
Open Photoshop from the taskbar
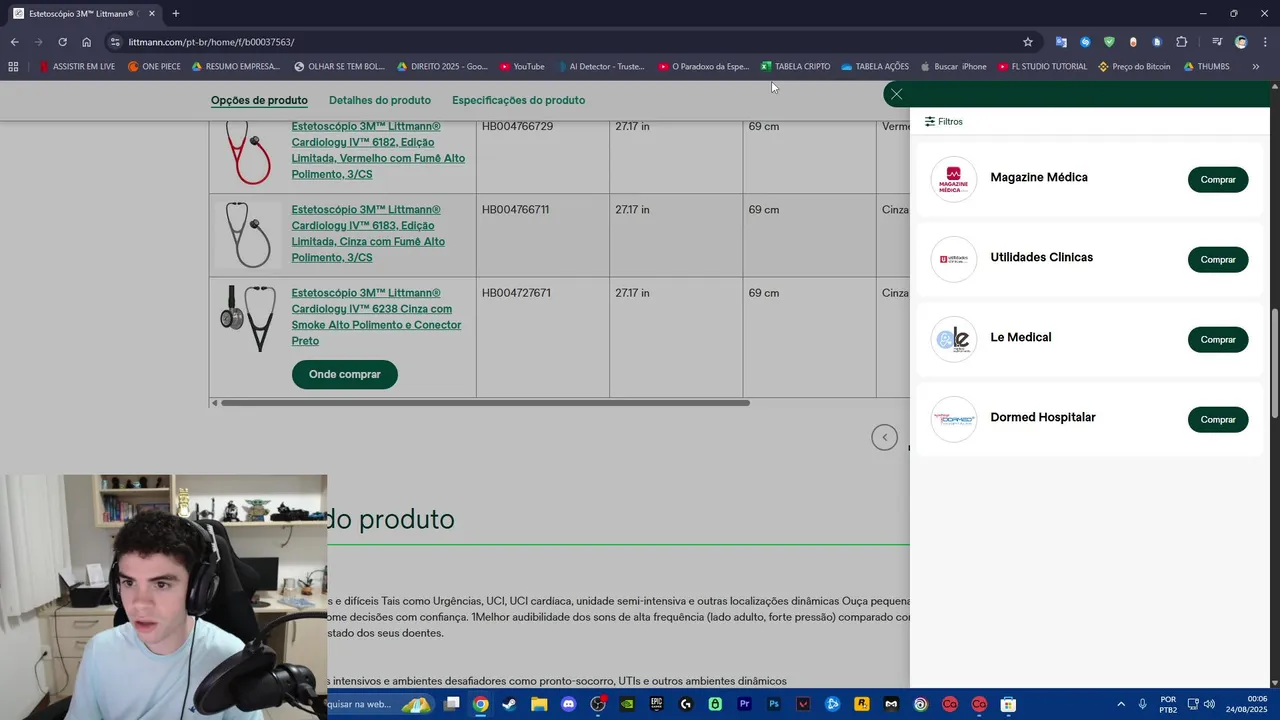click(774, 704)
